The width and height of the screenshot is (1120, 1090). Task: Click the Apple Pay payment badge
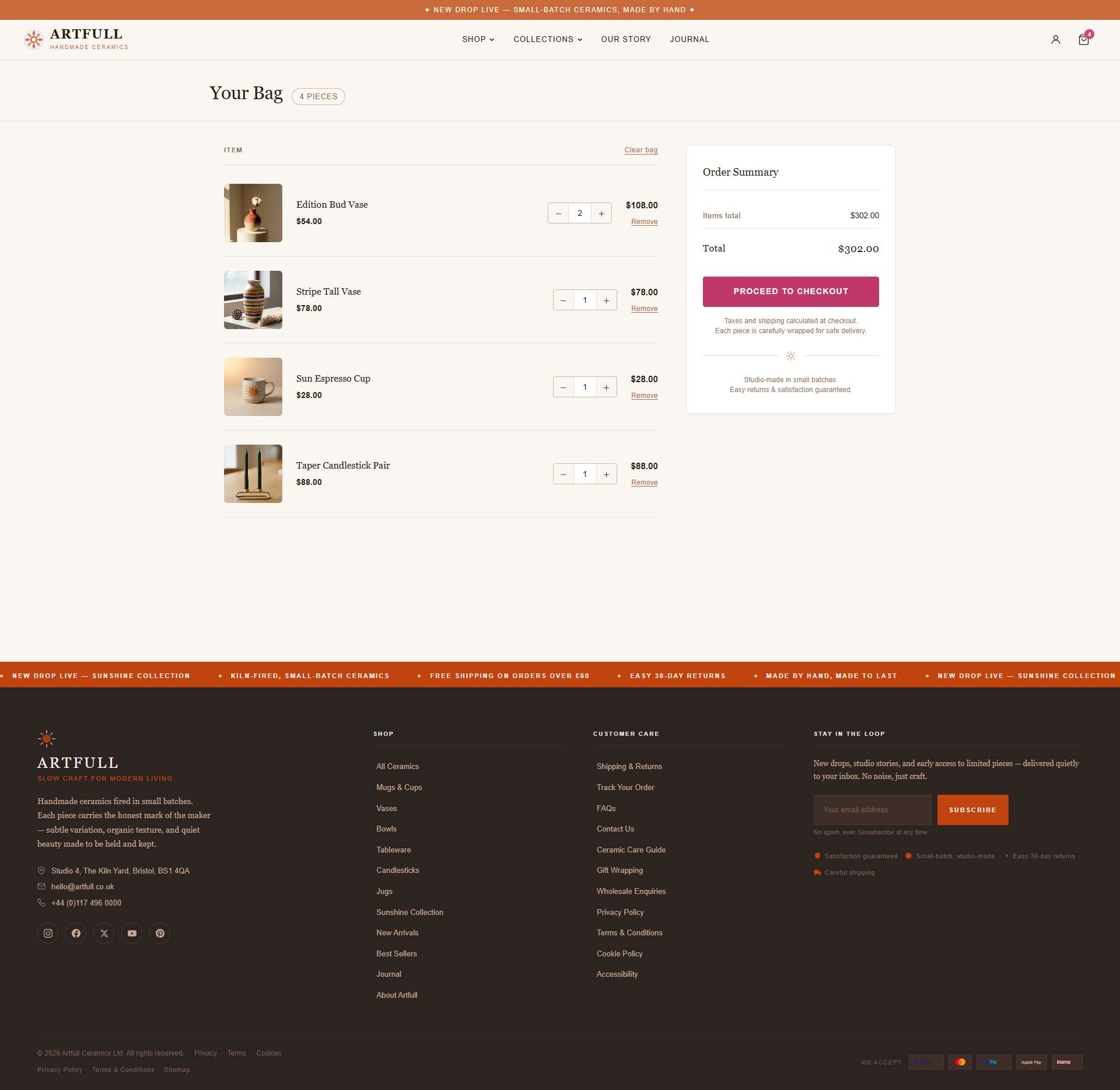click(x=1031, y=1062)
